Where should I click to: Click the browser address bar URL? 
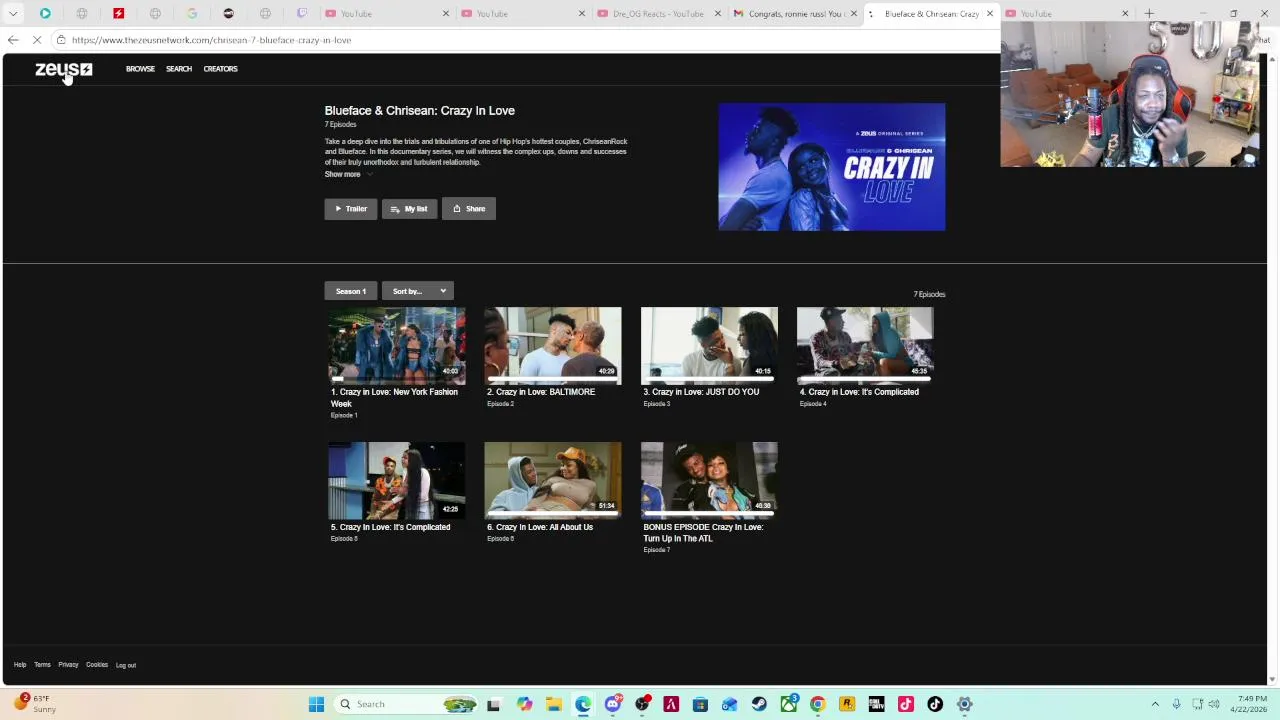(x=211, y=40)
